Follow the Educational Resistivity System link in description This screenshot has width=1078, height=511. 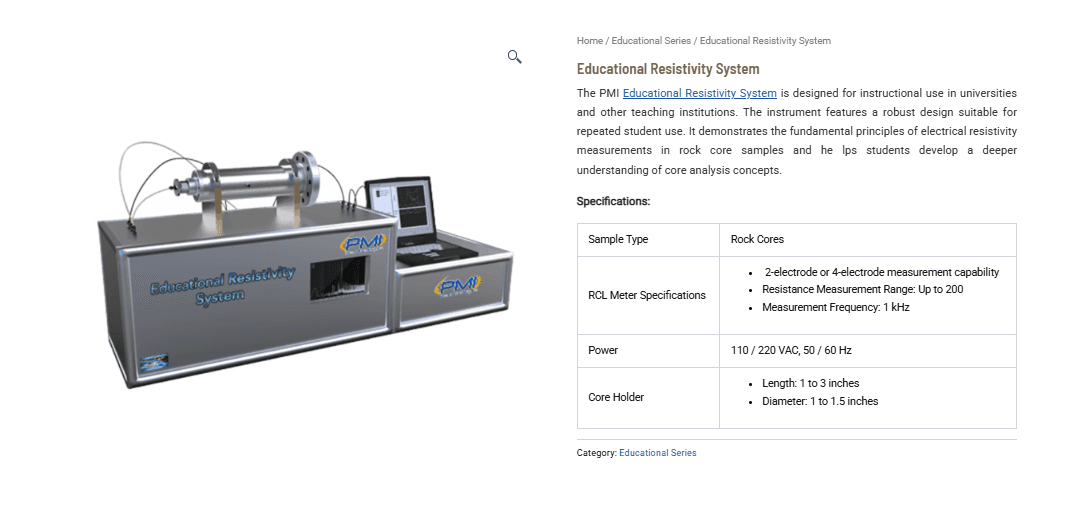tap(700, 93)
